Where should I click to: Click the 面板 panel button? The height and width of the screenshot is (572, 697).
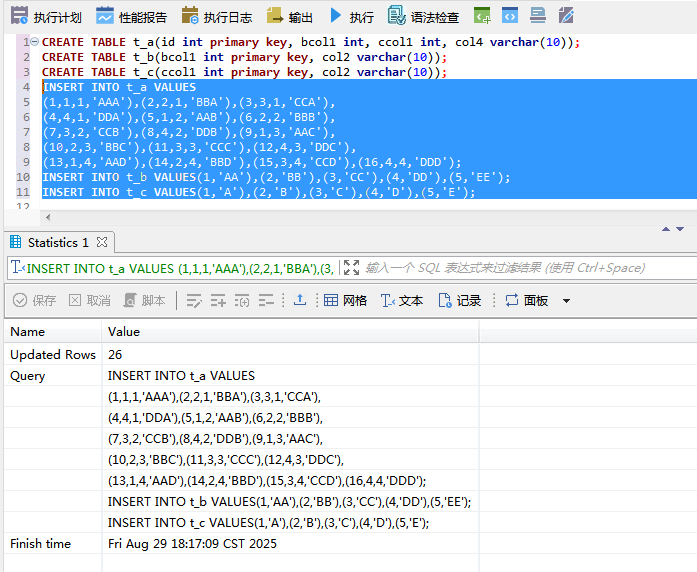click(x=526, y=300)
